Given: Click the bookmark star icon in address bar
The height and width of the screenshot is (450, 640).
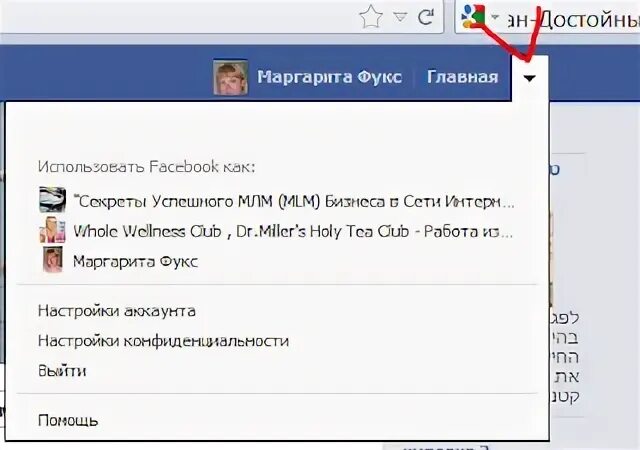Looking at the screenshot, I should [x=371, y=18].
